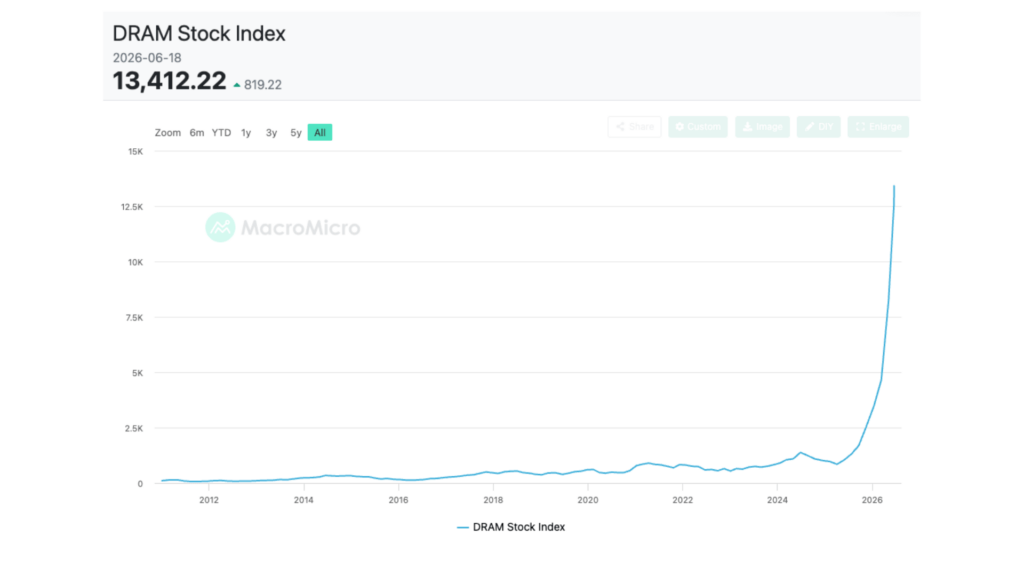Select the 6m zoom range
Viewport: 1024px width, 576px height.
pos(197,133)
